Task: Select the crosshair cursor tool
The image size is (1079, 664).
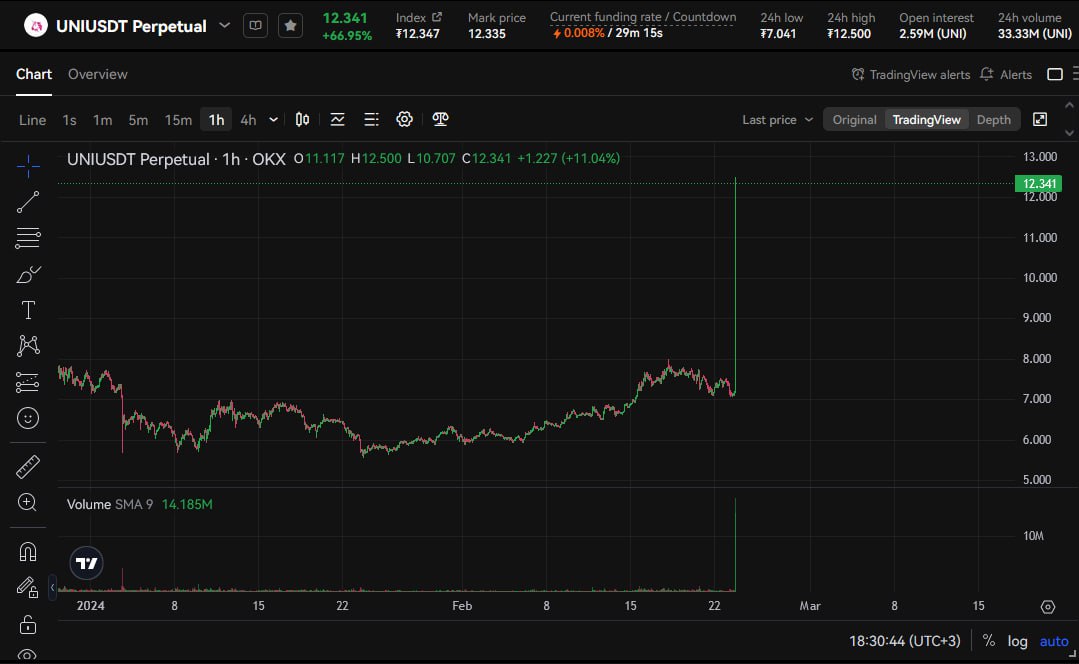Action: (28, 166)
